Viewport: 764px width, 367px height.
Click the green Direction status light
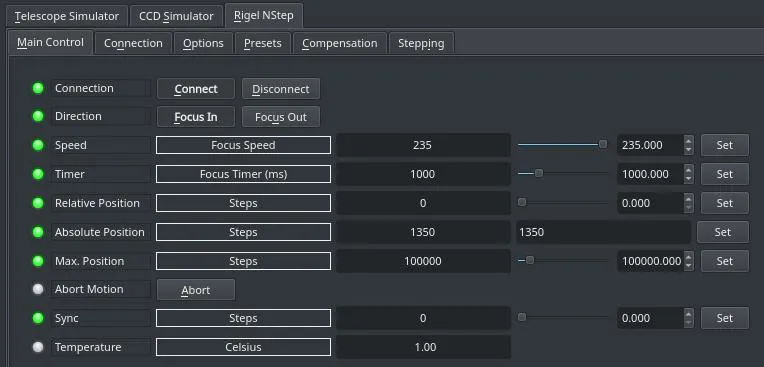click(x=38, y=116)
